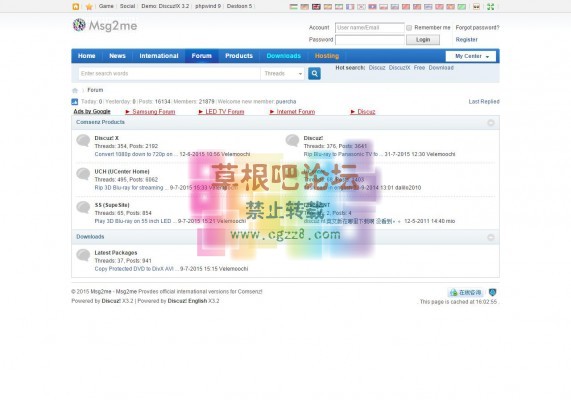This screenshot has width=571, height=400.
Task: Click the green fullscreen arrows icon
Action: coord(491,7)
